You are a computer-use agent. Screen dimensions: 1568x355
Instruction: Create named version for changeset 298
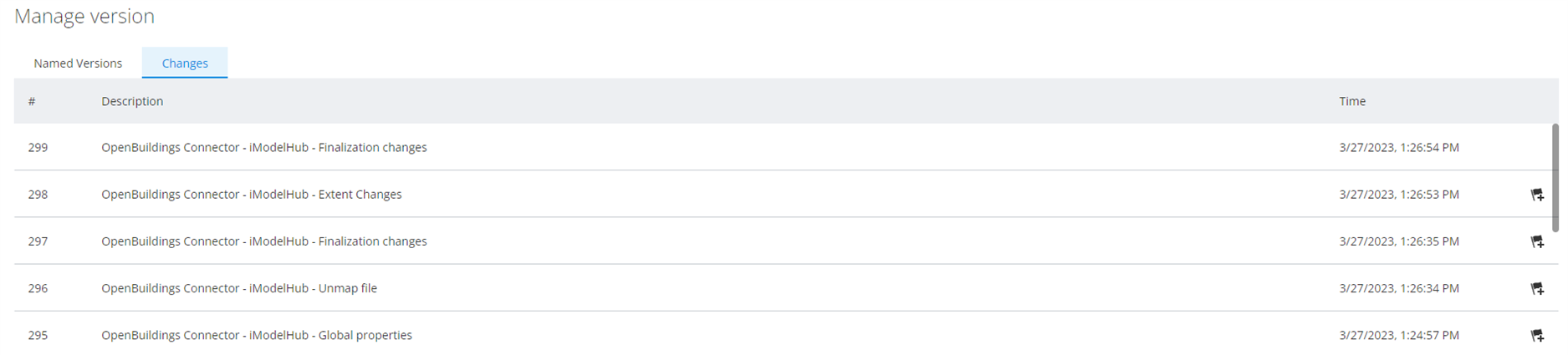(1536, 195)
